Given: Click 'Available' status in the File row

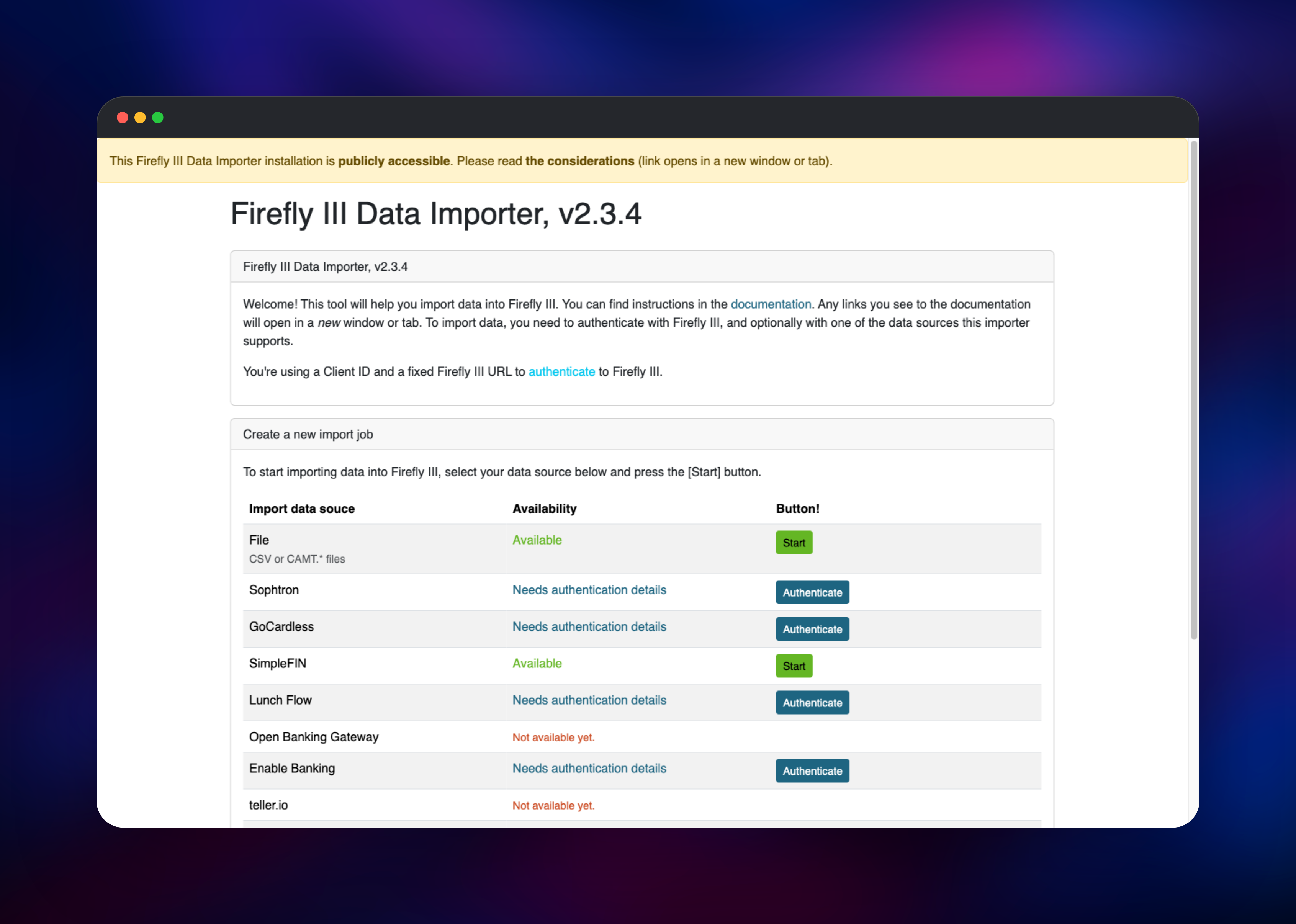Looking at the screenshot, I should pyautogui.click(x=537, y=540).
